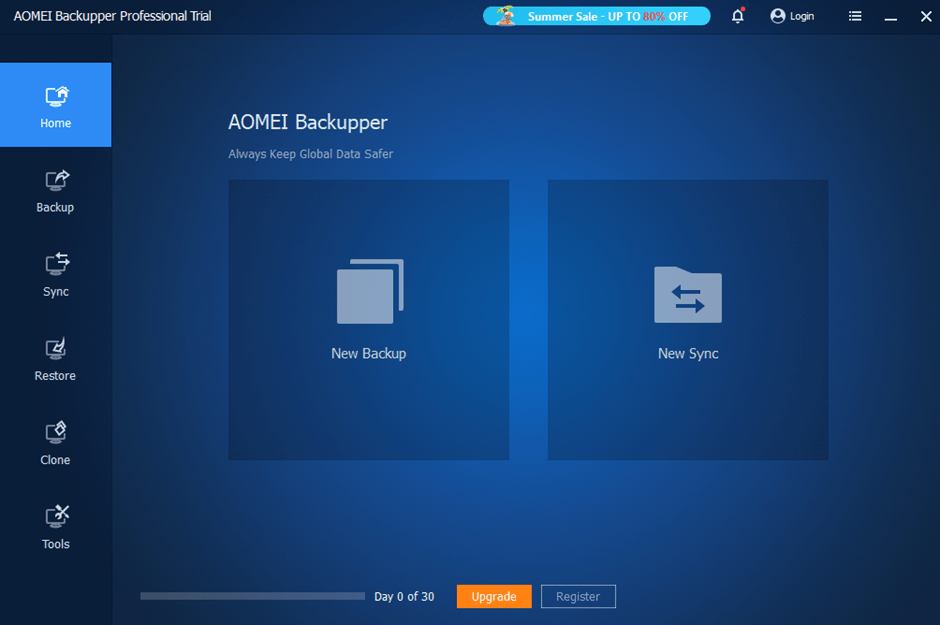Open the Summer Sale promotion banner

pyautogui.click(x=596, y=16)
